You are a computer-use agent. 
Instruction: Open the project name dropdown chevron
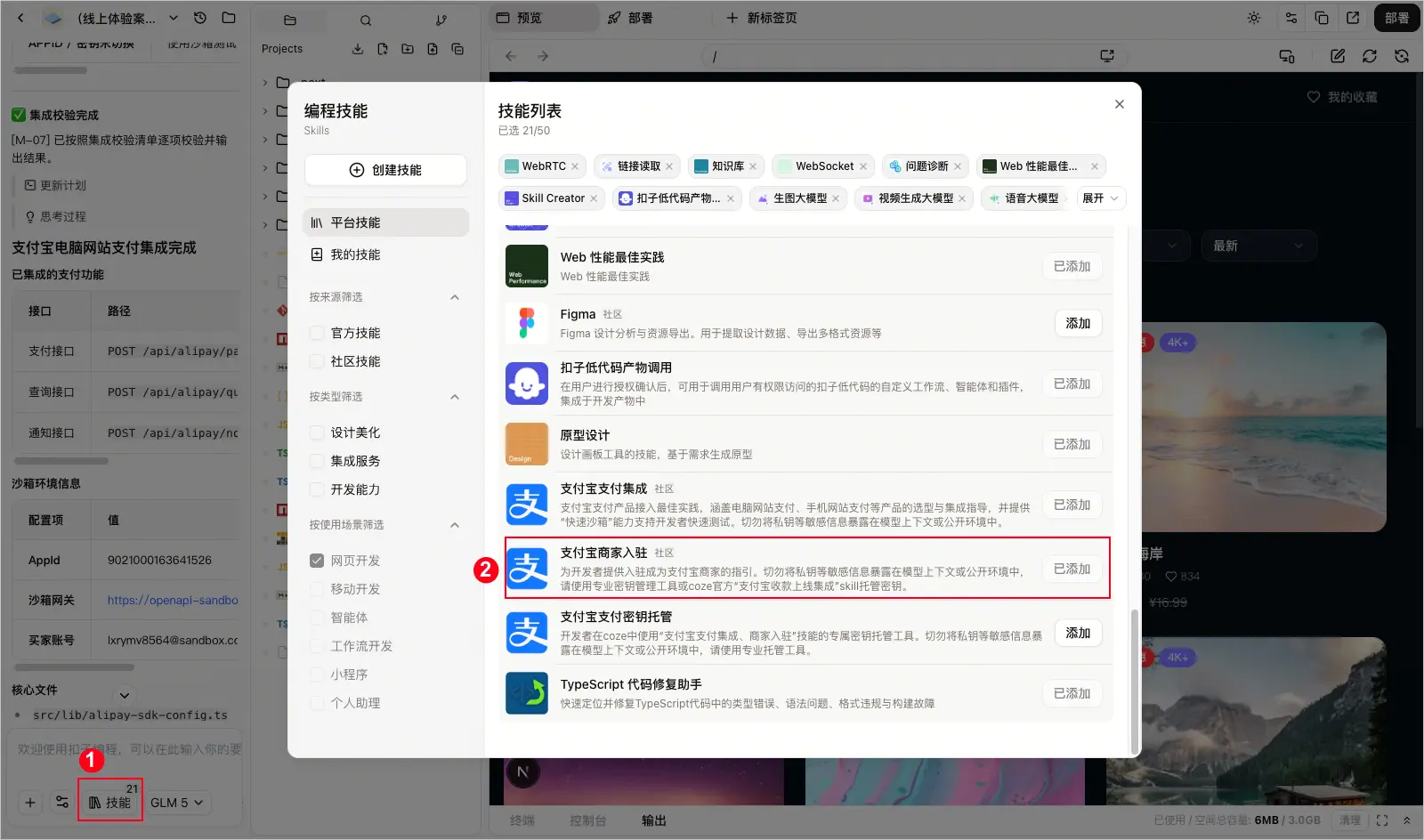click(174, 18)
